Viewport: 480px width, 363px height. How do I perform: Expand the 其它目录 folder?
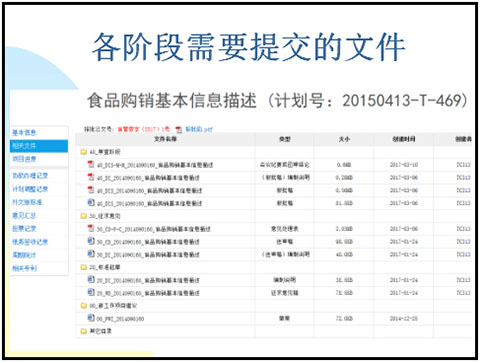pyautogui.click(x=84, y=331)
